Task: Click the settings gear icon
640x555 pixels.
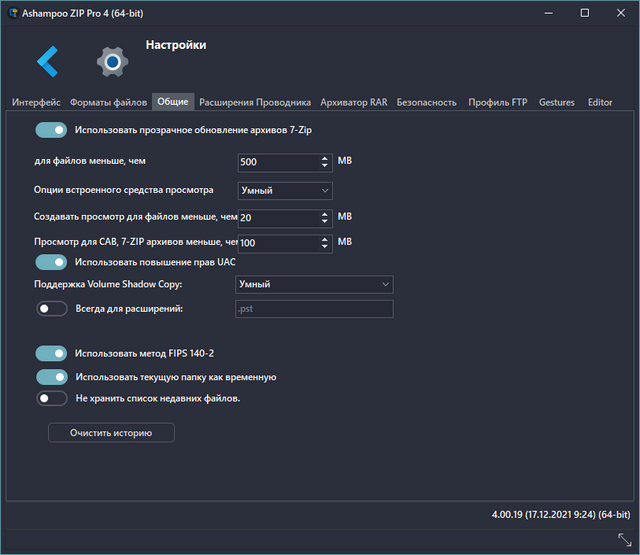Action: 112,62
